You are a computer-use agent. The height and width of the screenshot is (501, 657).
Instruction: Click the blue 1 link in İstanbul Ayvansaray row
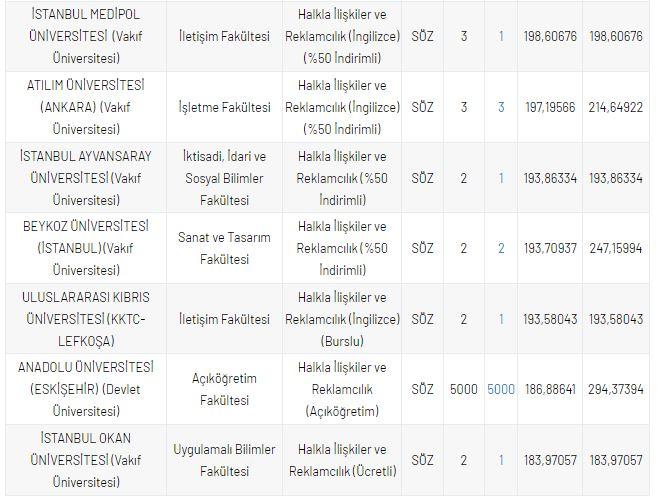pos(501,178)
